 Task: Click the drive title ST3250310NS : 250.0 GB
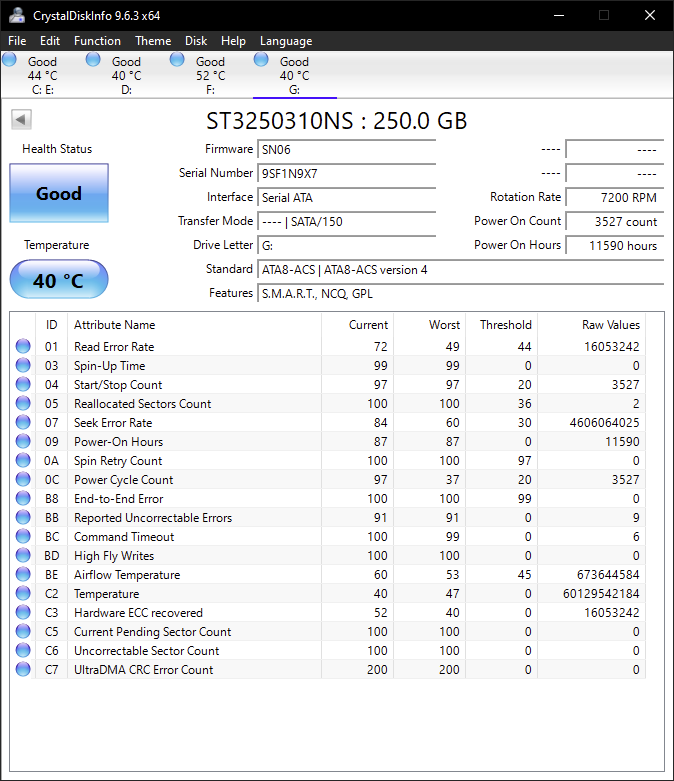[337, 121]
